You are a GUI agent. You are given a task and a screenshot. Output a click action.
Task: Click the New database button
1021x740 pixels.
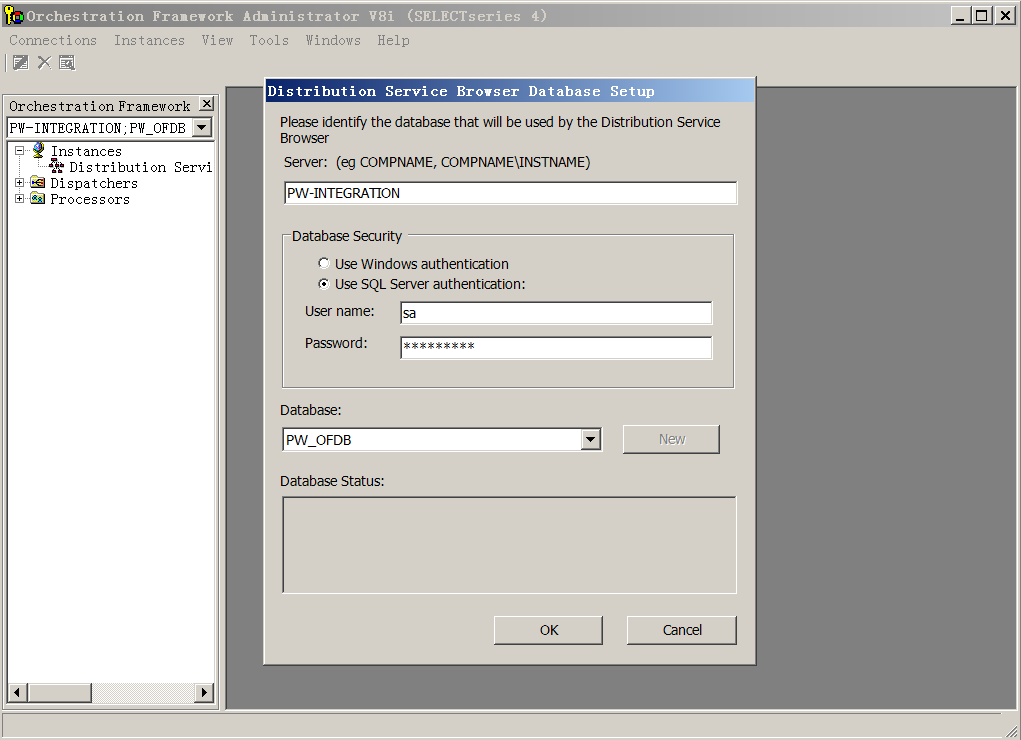coord(671,439)
